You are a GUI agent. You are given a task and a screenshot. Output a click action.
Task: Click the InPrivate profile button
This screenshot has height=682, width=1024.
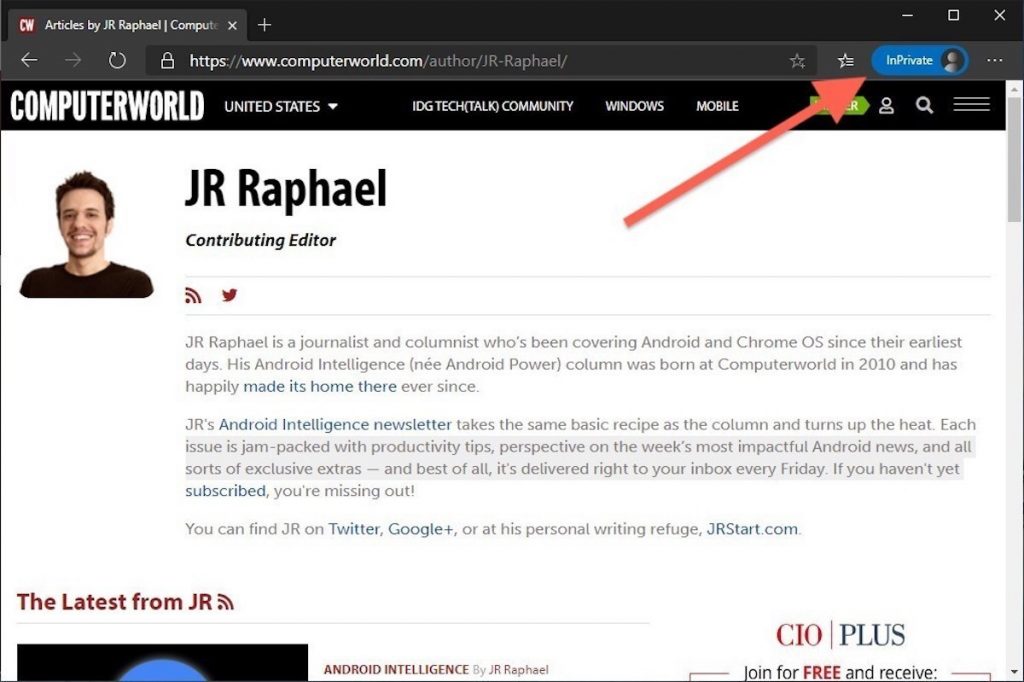click(x=919, y=61)
